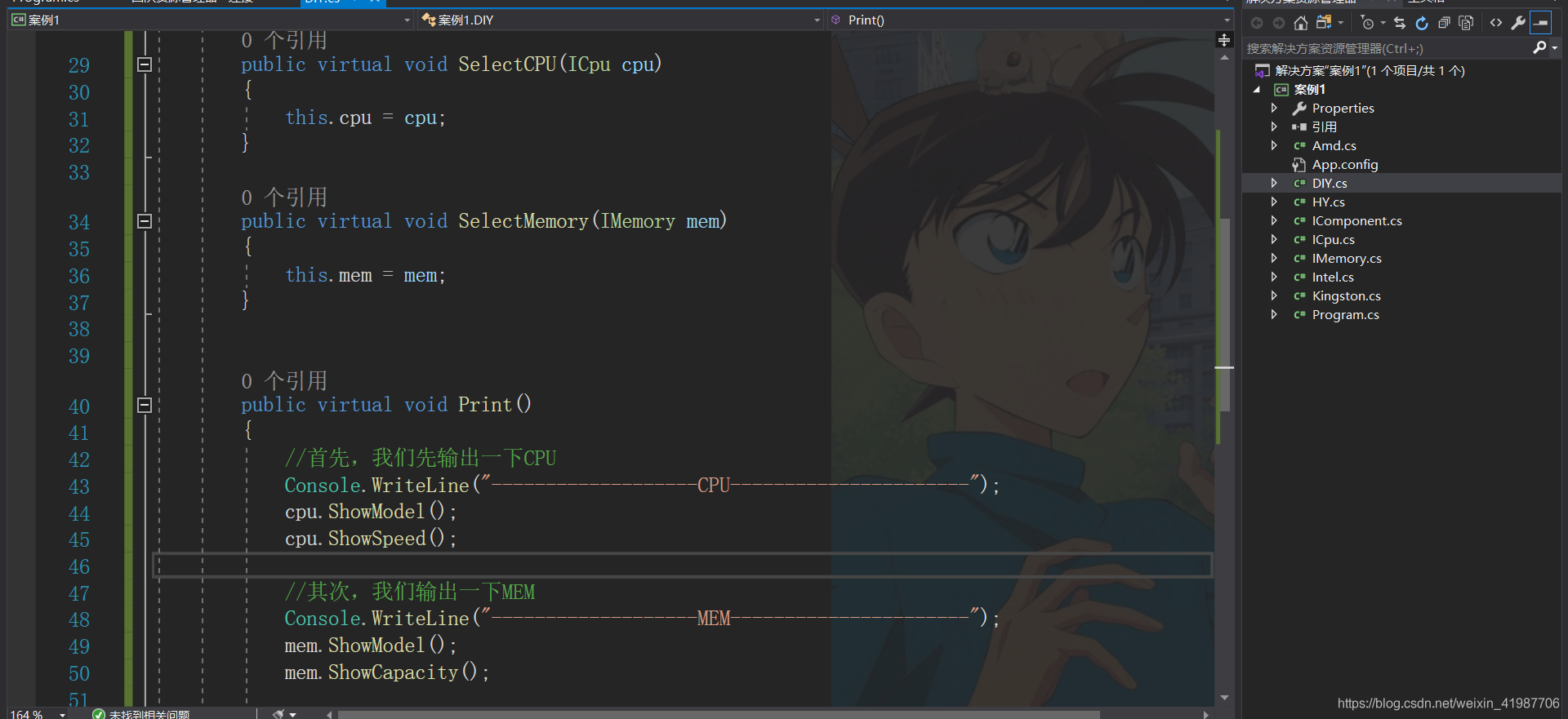Click the App.config file icon
Screen dimensions: 1568x719
[x=1299, y=164]
